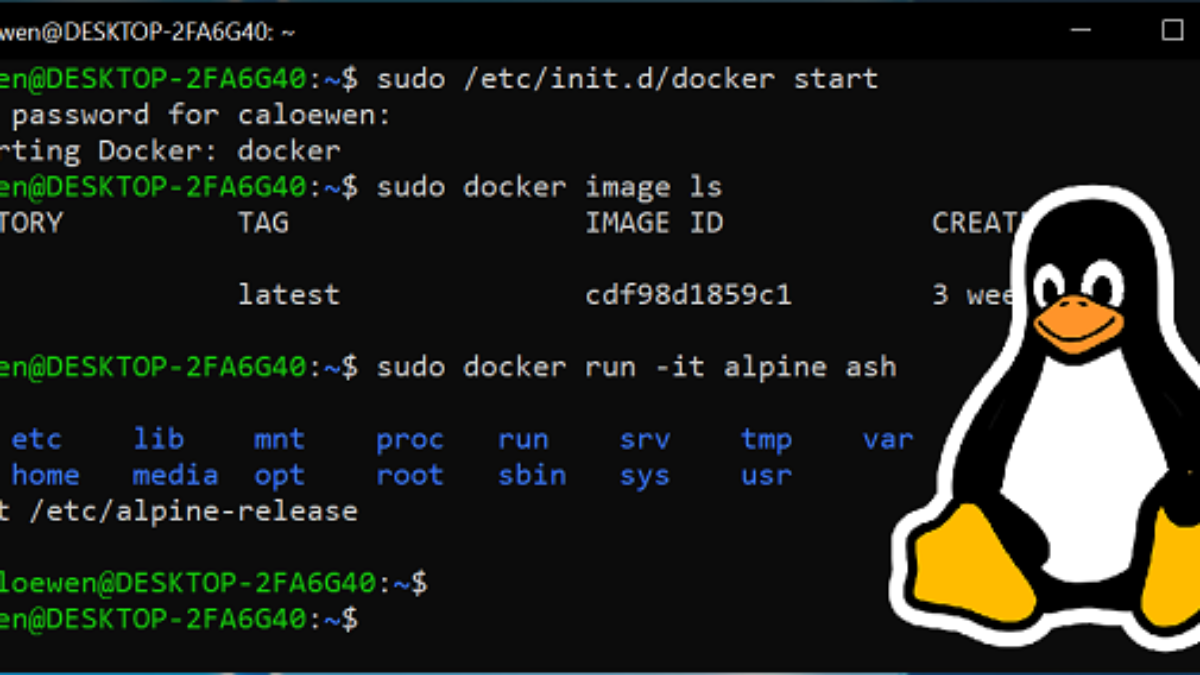Click the 'media' directory entry
The width and height of the screenshot is (1200, 675).
click(x=175, y=475)
